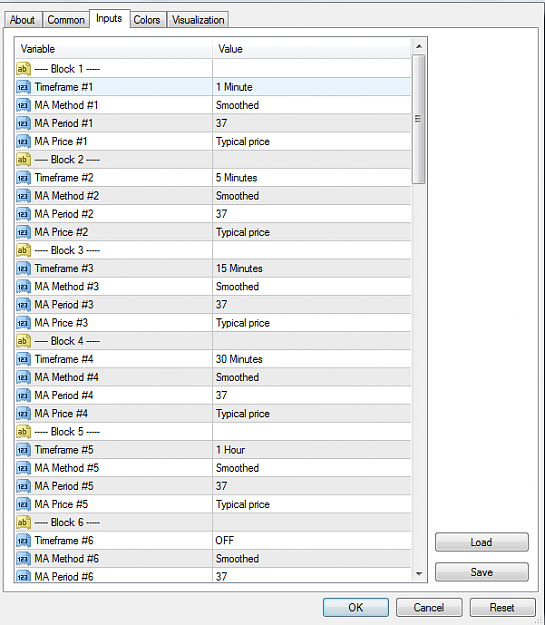This screenshot has width=545, height=625.
Task: Click the icon beside Block 3 row
Action: [23, 250]
